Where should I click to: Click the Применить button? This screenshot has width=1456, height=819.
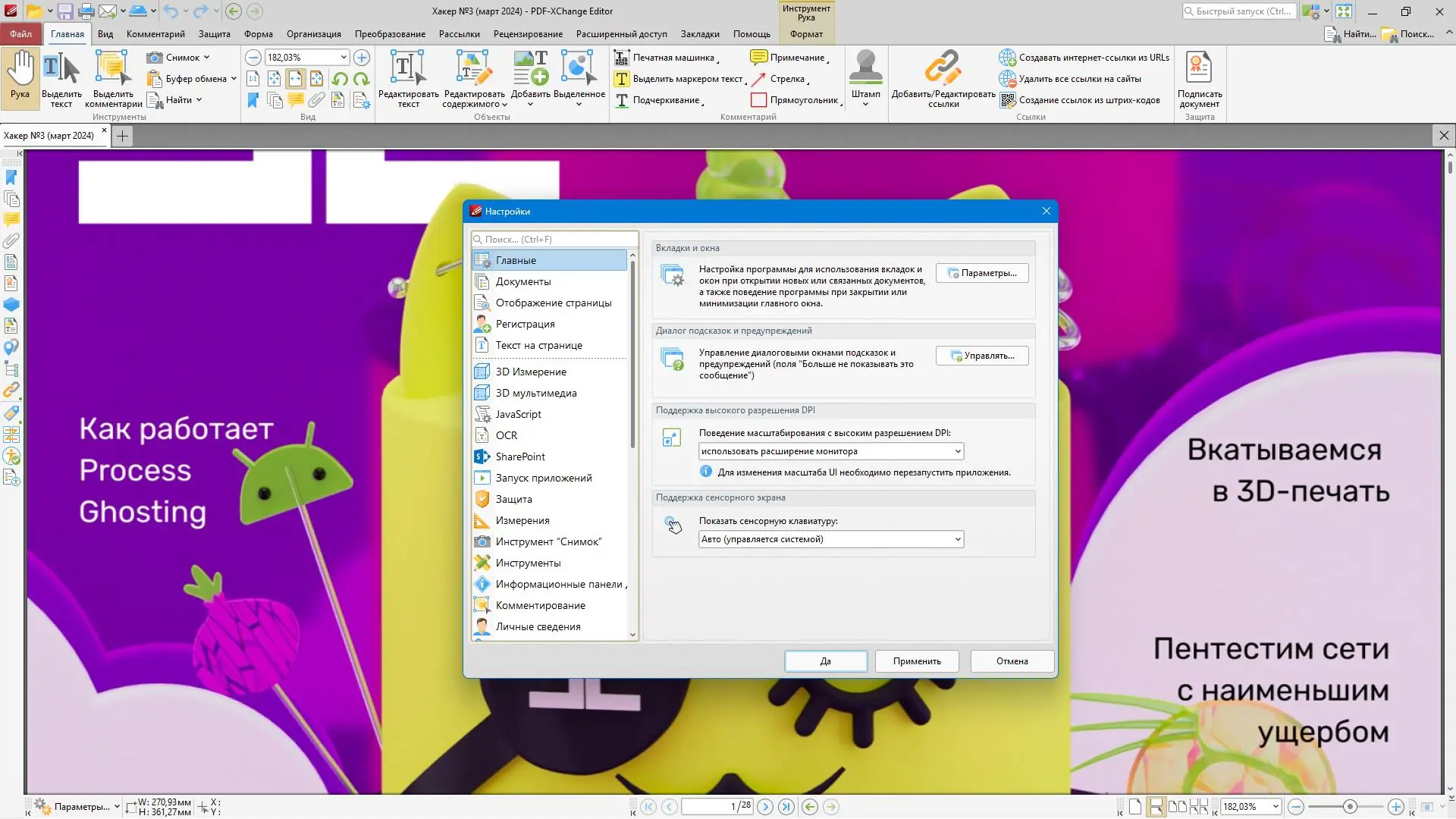tap(916, 661)
